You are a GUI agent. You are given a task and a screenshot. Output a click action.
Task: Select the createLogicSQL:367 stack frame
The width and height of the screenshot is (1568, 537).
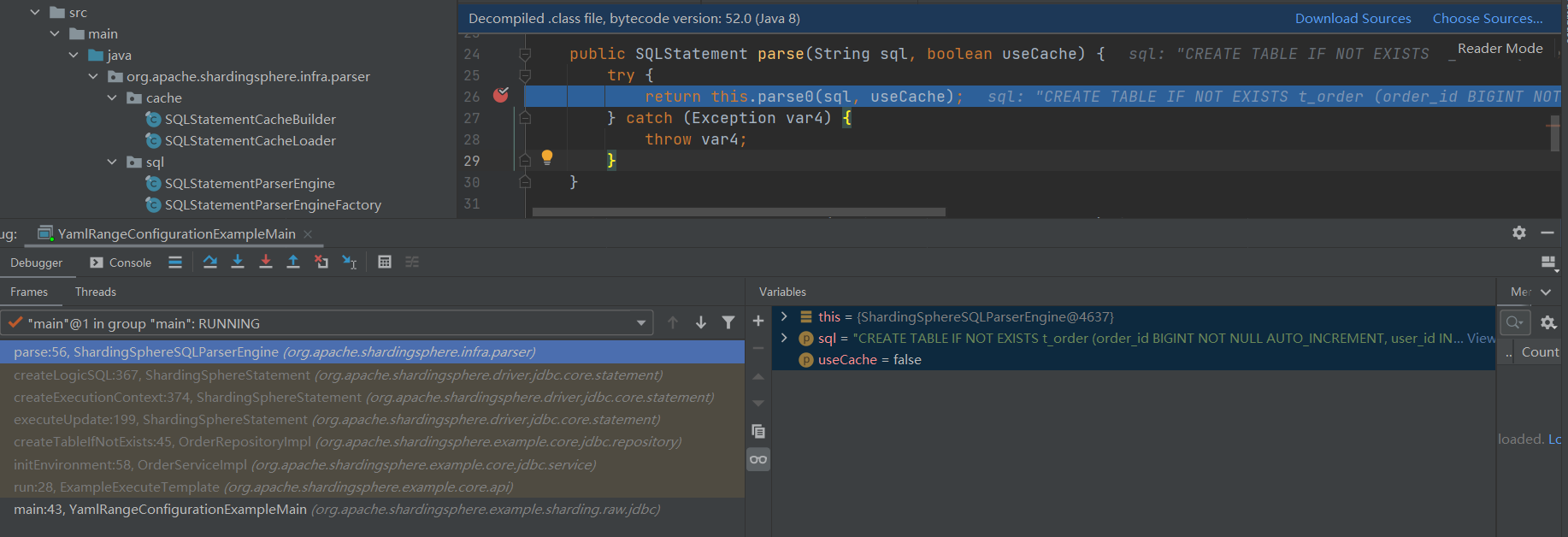click(372, 375)
